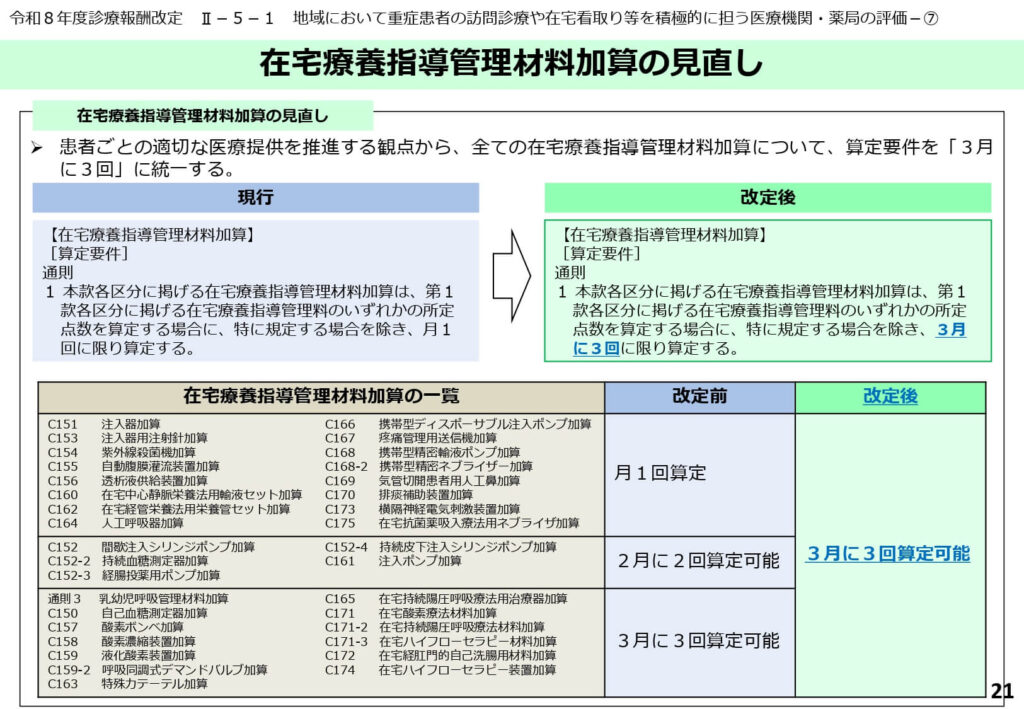This screenshot has height=709, width=1024.
Task: Click the large main slide title
Action: click(511, 63)
